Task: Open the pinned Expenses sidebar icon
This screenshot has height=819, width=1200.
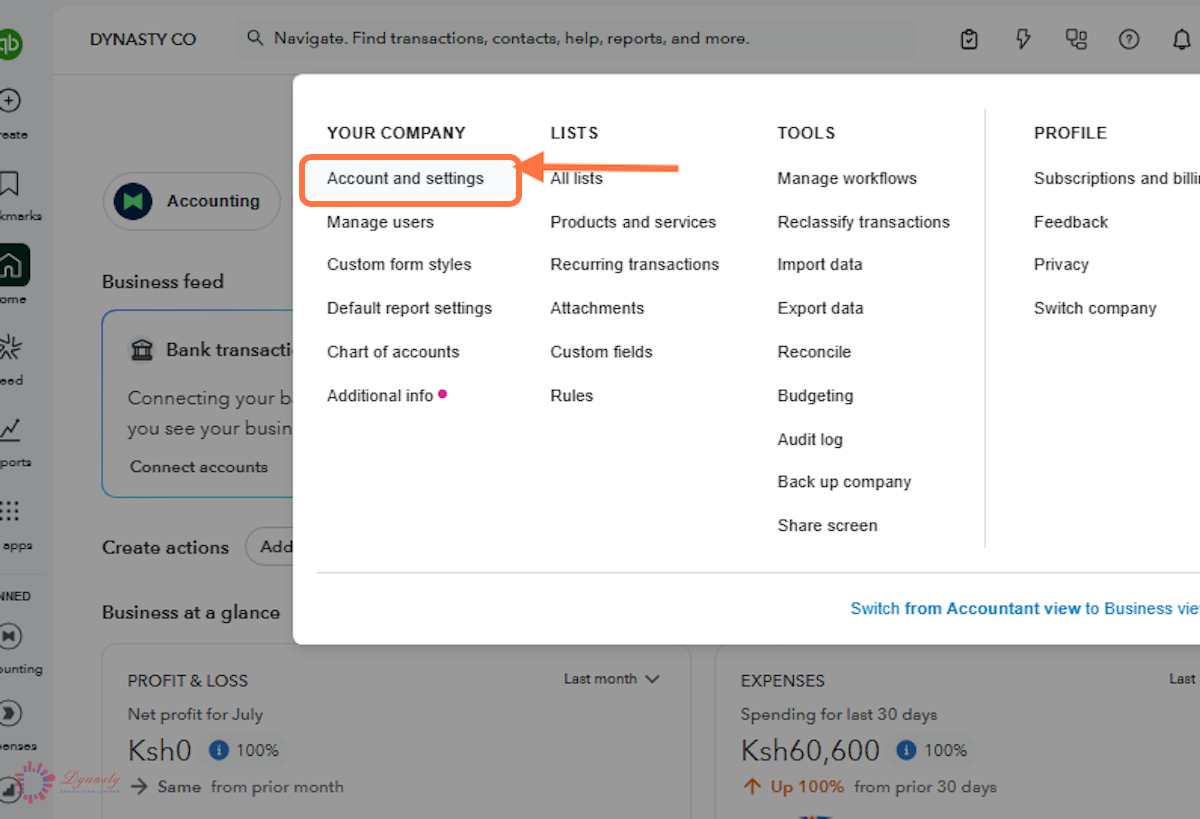Action: pyautogui.click(x=10, y=712)
